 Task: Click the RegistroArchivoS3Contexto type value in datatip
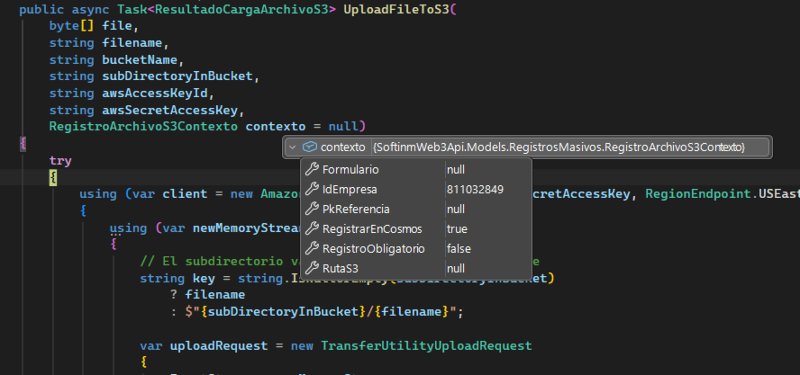pyautogui.click(x=559, y=147)
